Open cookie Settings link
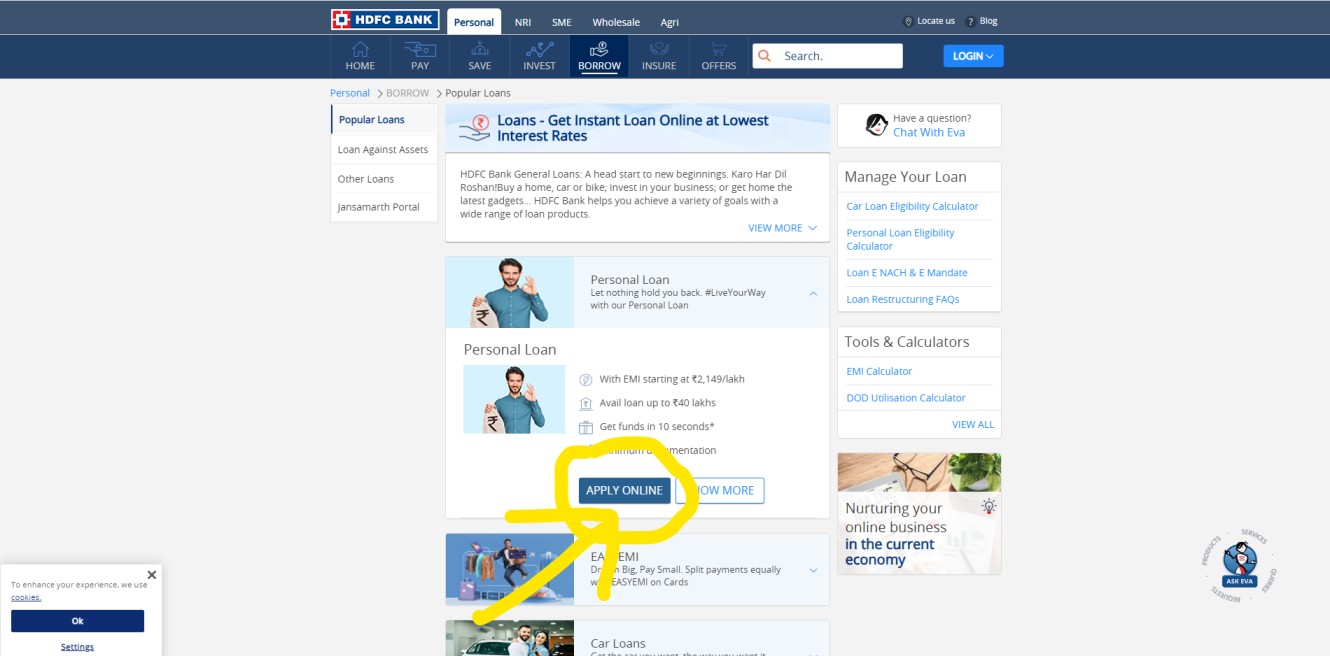1330x656 pixels. tap(77, 647)
